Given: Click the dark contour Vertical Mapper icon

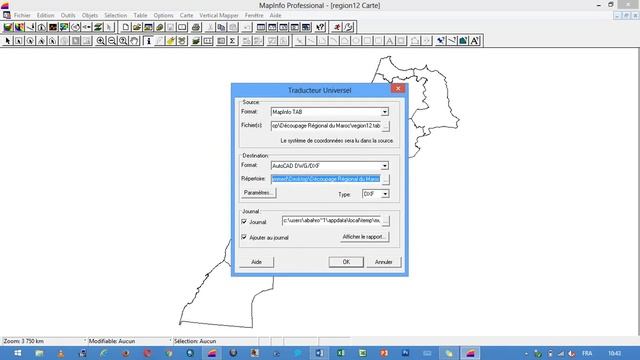Looking at the screenshot, I should pos(53,27).
